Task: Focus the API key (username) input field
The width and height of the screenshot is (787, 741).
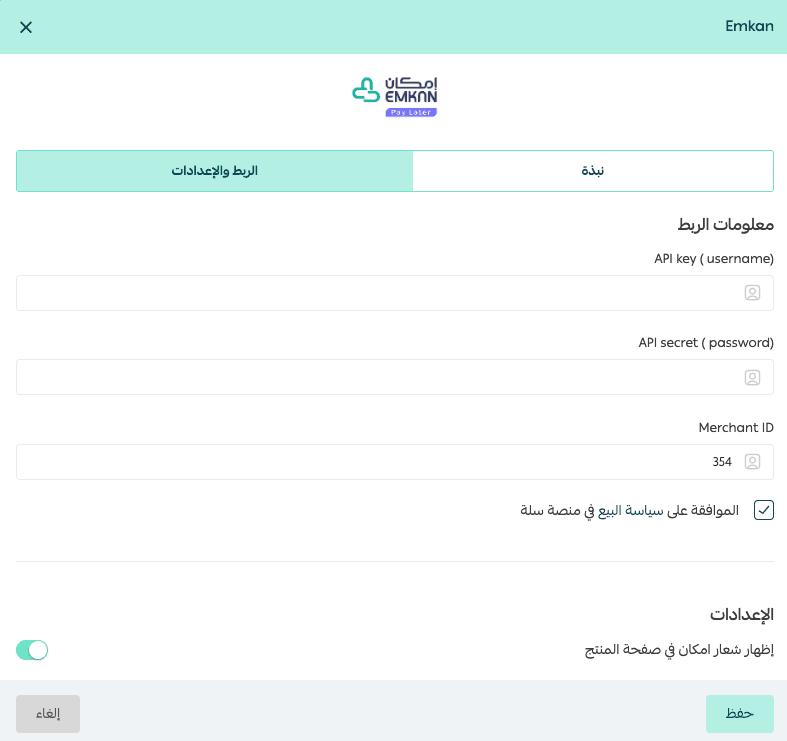Action: (380, 293)
